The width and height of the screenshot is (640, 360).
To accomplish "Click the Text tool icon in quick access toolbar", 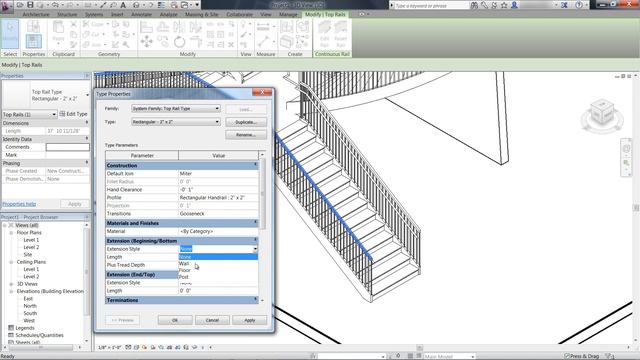I will pos(123,5).
